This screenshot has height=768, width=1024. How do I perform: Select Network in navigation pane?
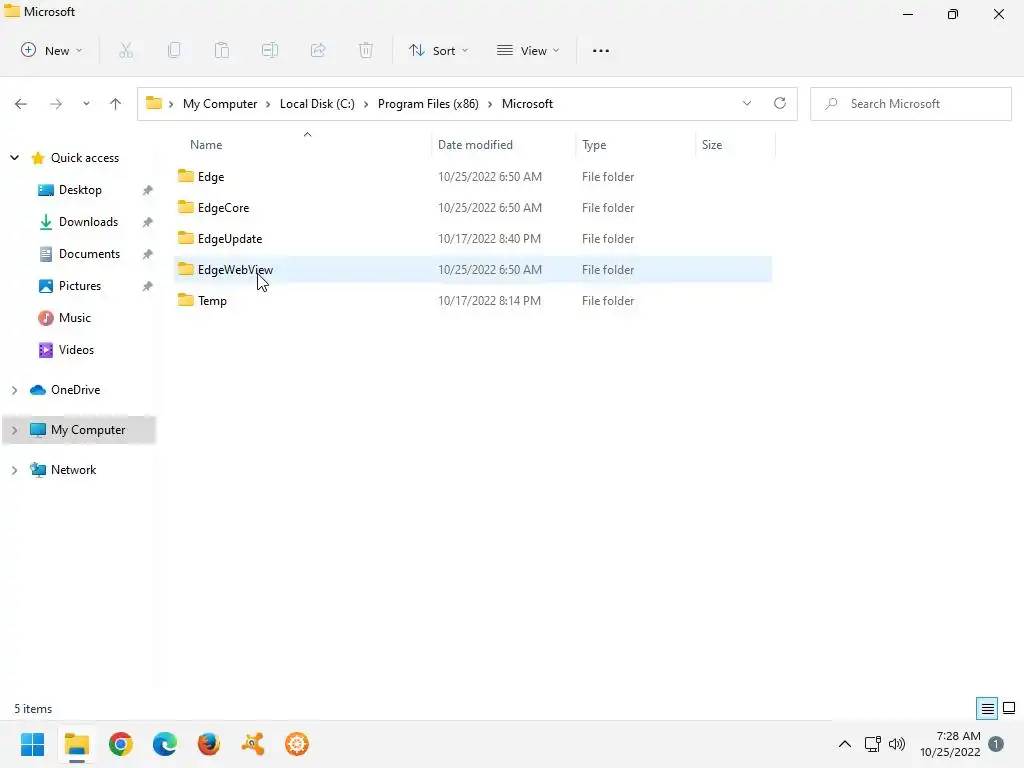73,470
